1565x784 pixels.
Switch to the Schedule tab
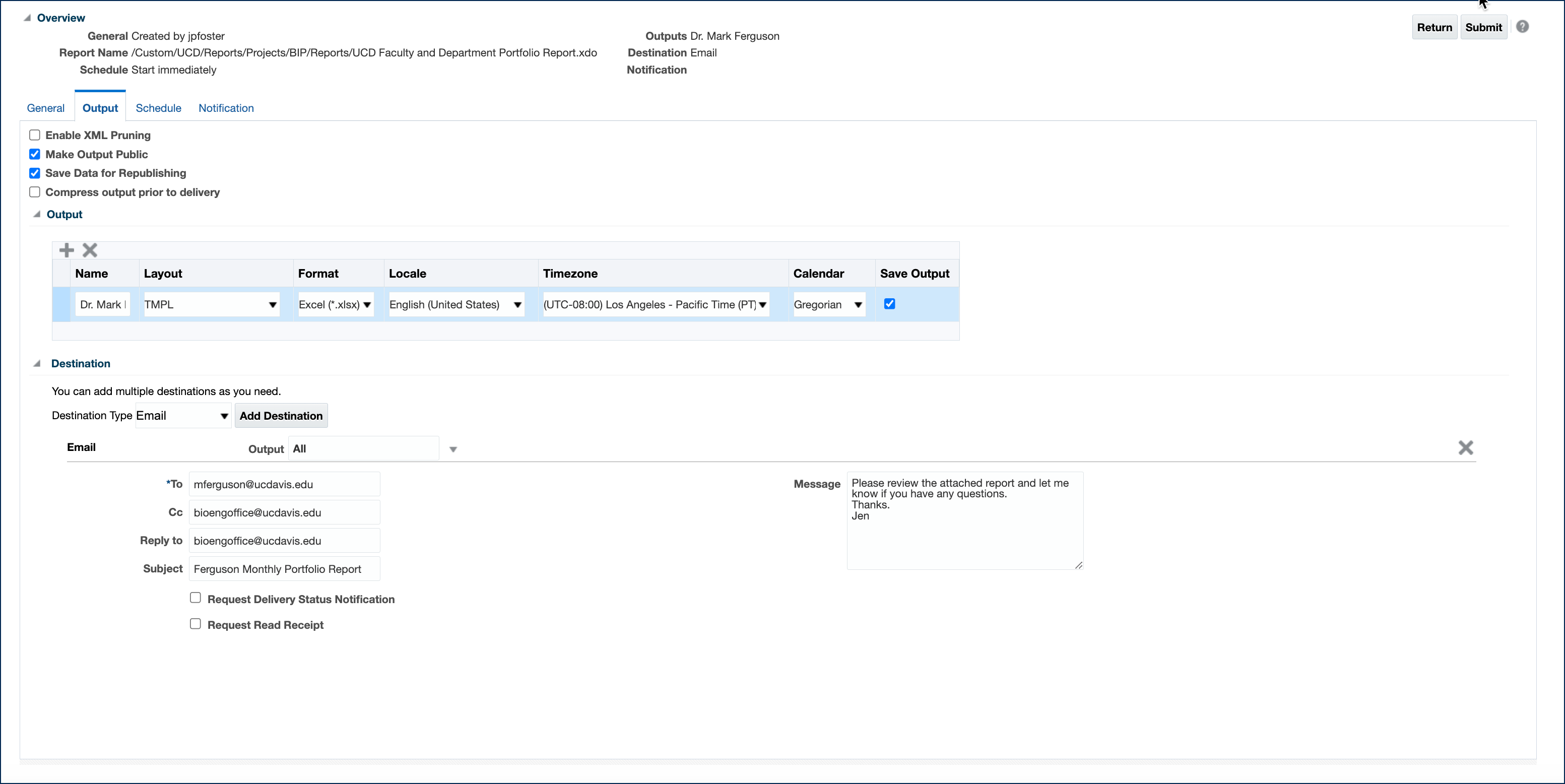158,108
